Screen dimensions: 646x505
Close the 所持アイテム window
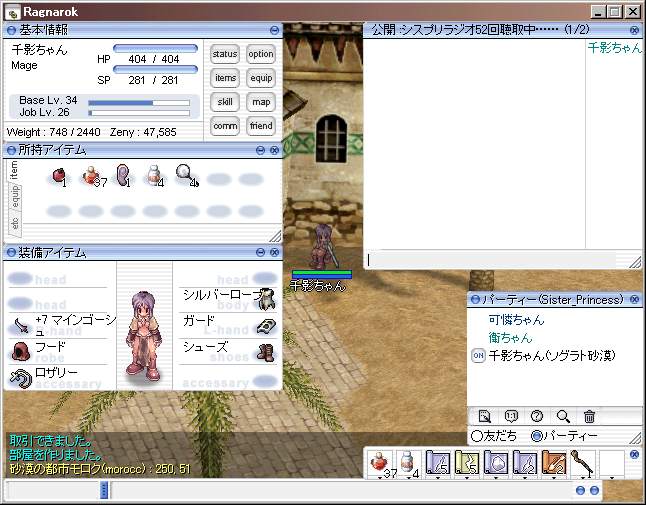(274, 150)
